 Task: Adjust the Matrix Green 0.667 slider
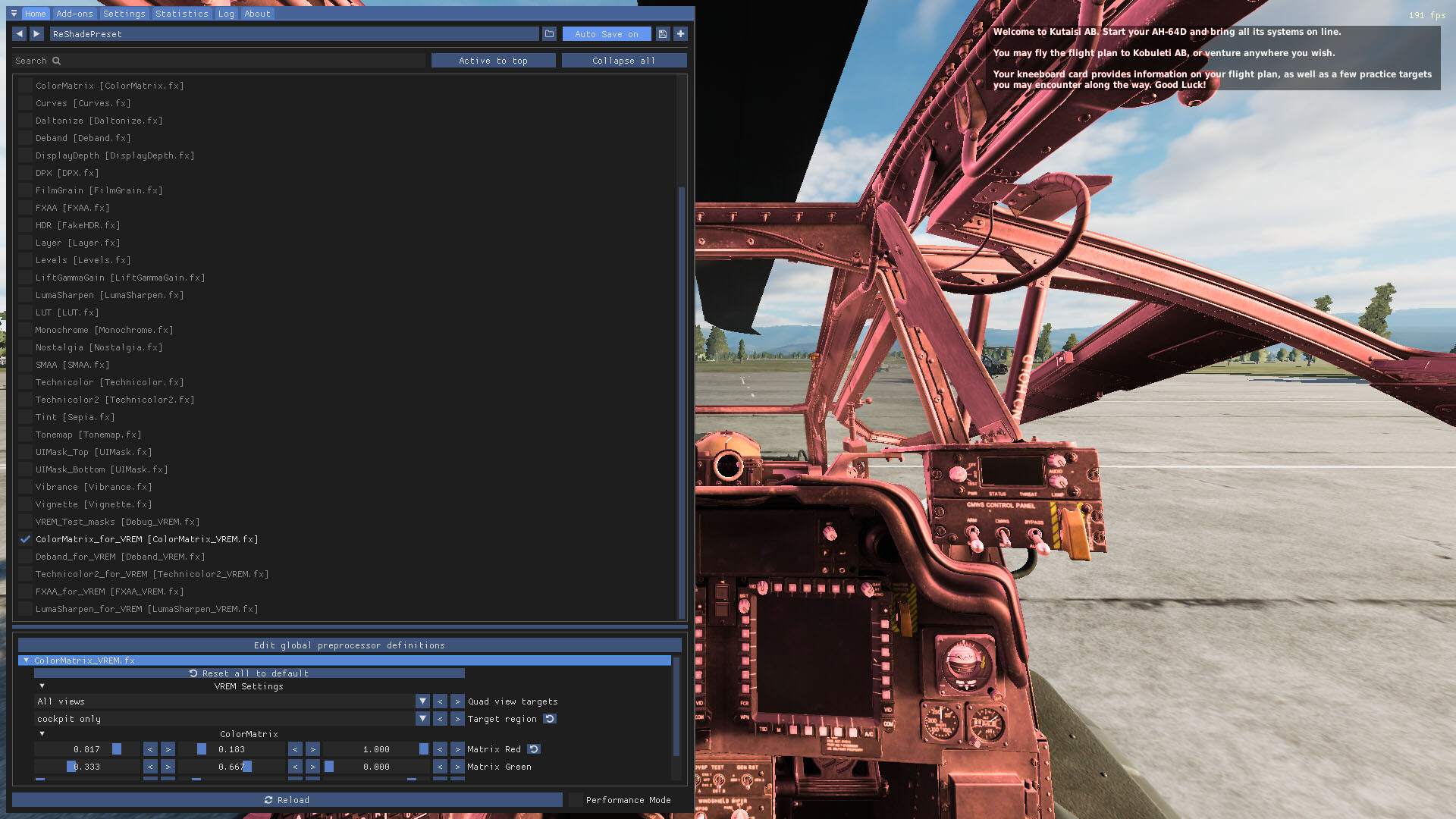(x=231, y=767)
